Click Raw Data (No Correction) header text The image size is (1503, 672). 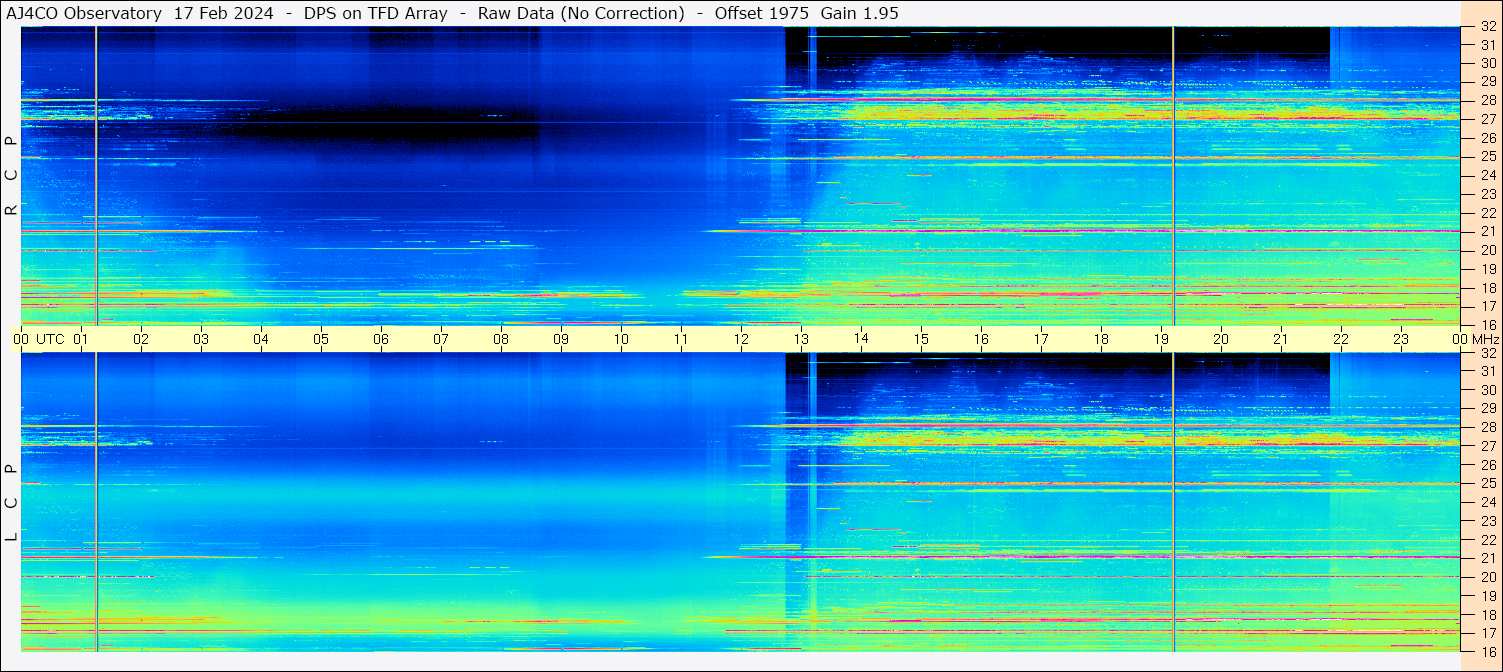pyautogui.click(x=580, y=13)
